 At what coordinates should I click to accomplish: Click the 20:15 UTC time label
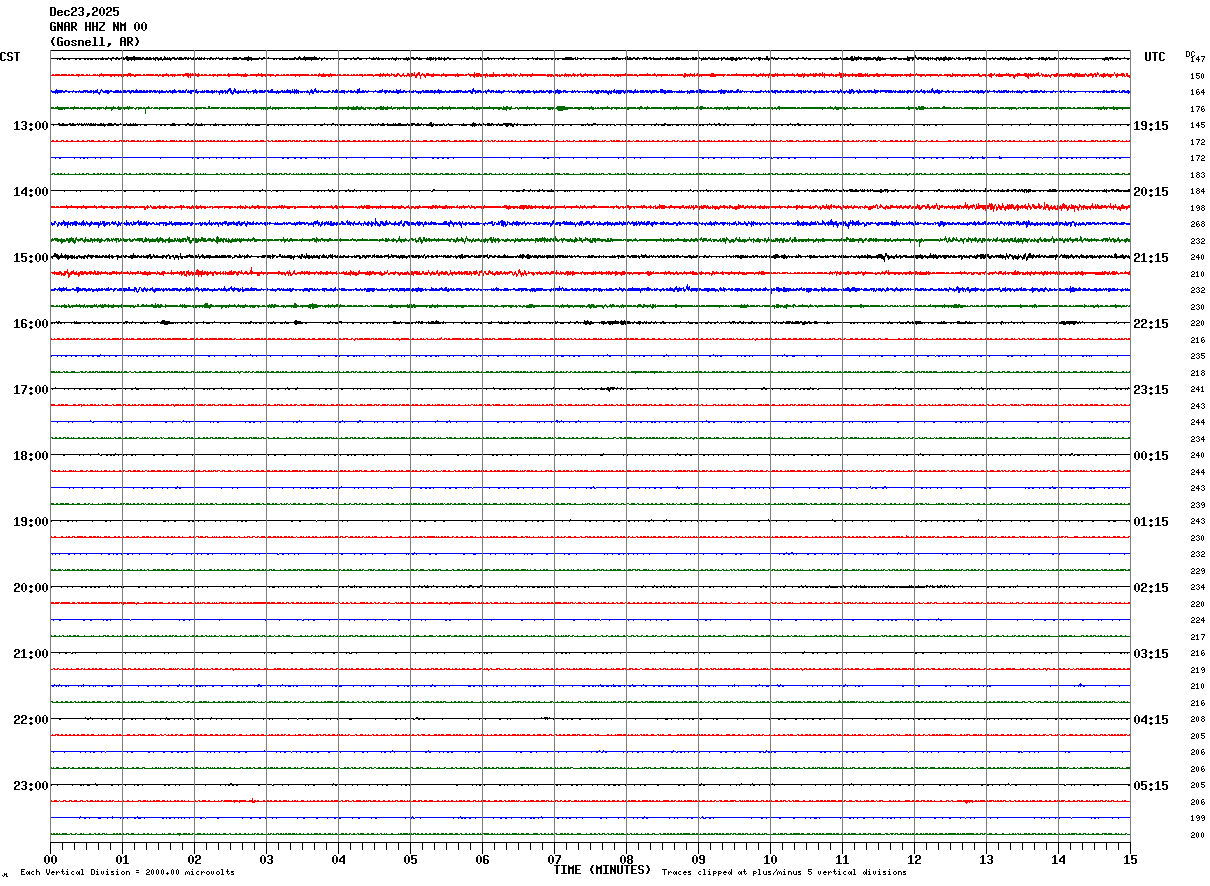click(1150, 191)
